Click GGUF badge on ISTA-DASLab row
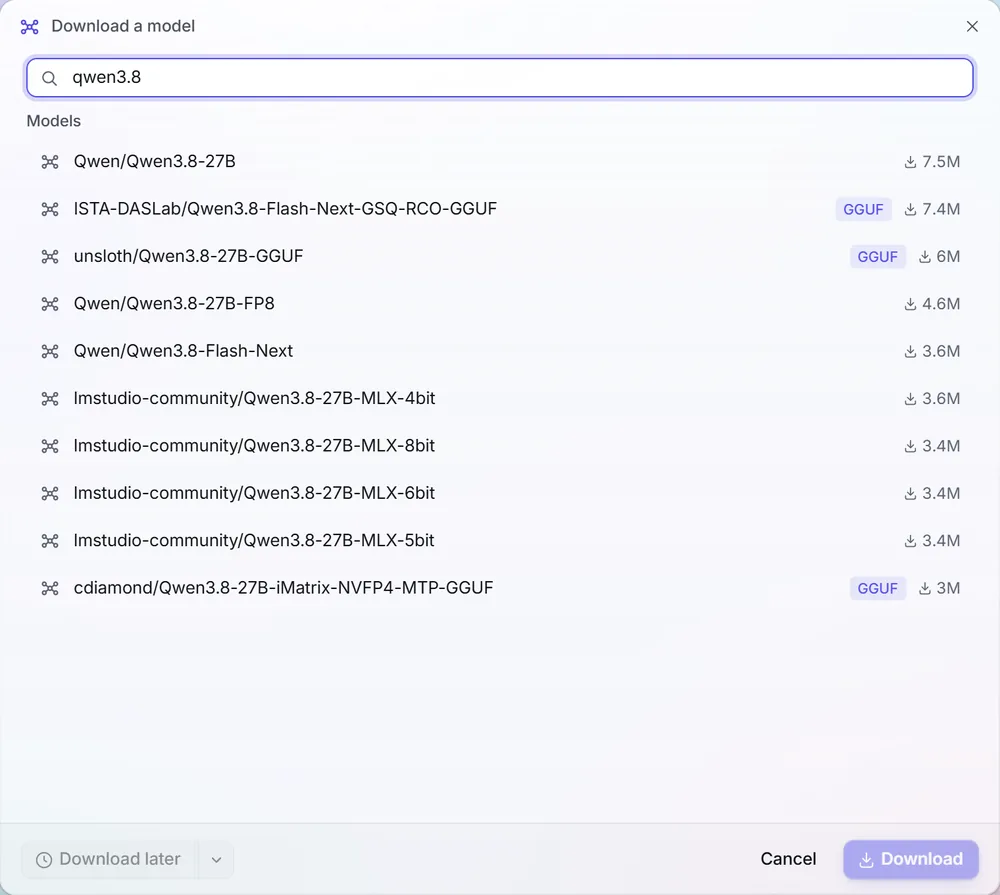This screenshot has height=895, width=1000. 863,209
